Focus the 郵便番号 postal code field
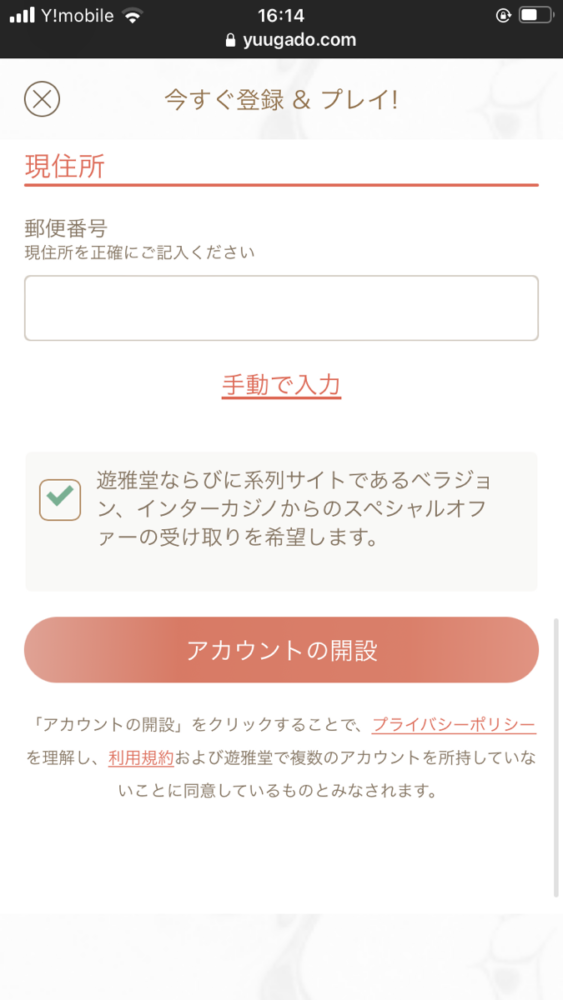Image resolution: width=563 pixels, height=1000 pixels. coord(281,308)
